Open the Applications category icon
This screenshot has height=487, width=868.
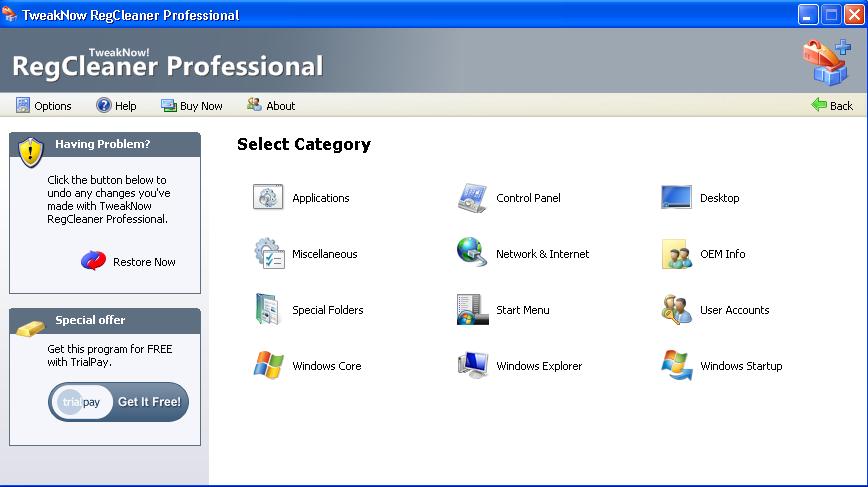pos(268,197)
